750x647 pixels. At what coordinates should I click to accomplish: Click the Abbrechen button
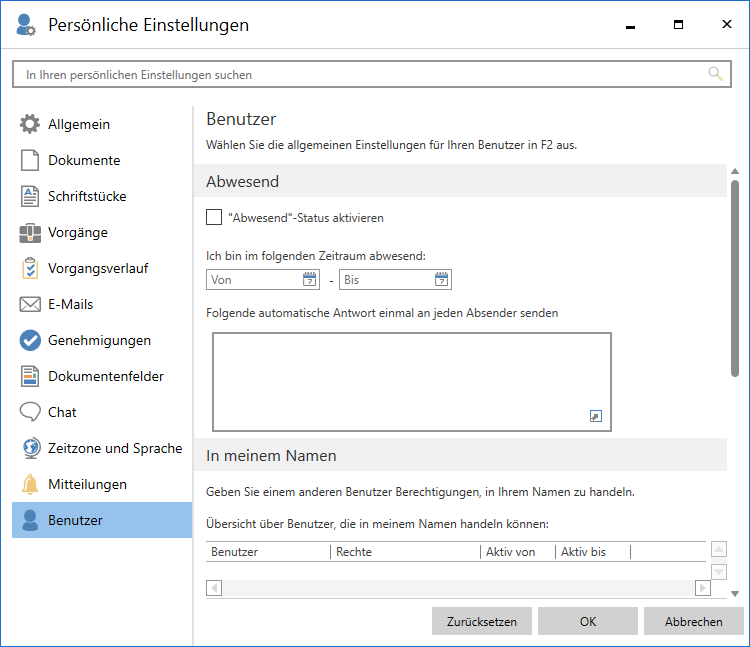694,621
